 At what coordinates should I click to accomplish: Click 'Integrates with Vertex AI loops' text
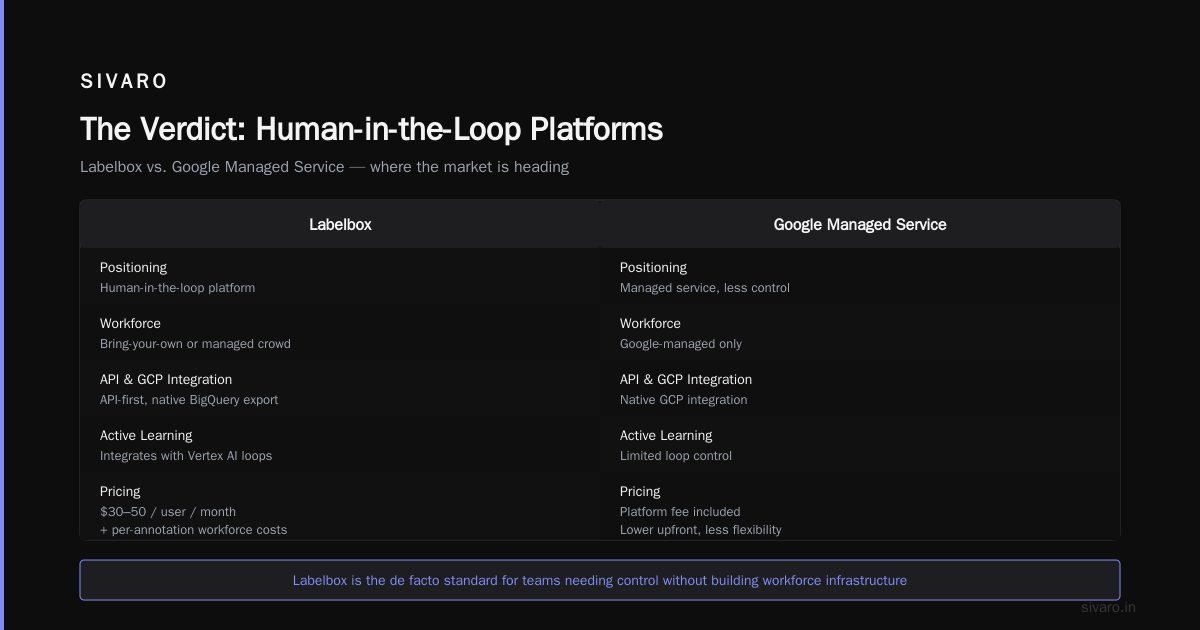[x=186, y=456]
